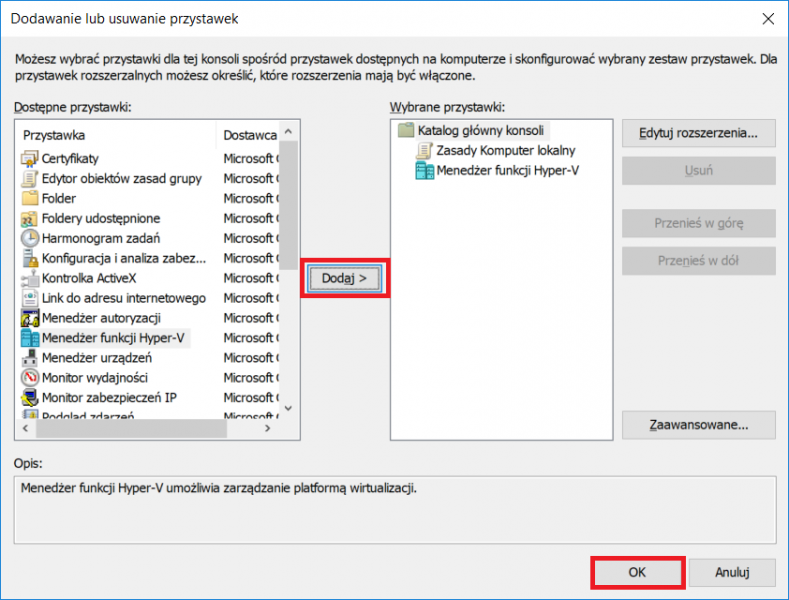The width and height of the screenshot is (789, 600).
Task: Click the Dostawca column header
Action: [248, 134]
